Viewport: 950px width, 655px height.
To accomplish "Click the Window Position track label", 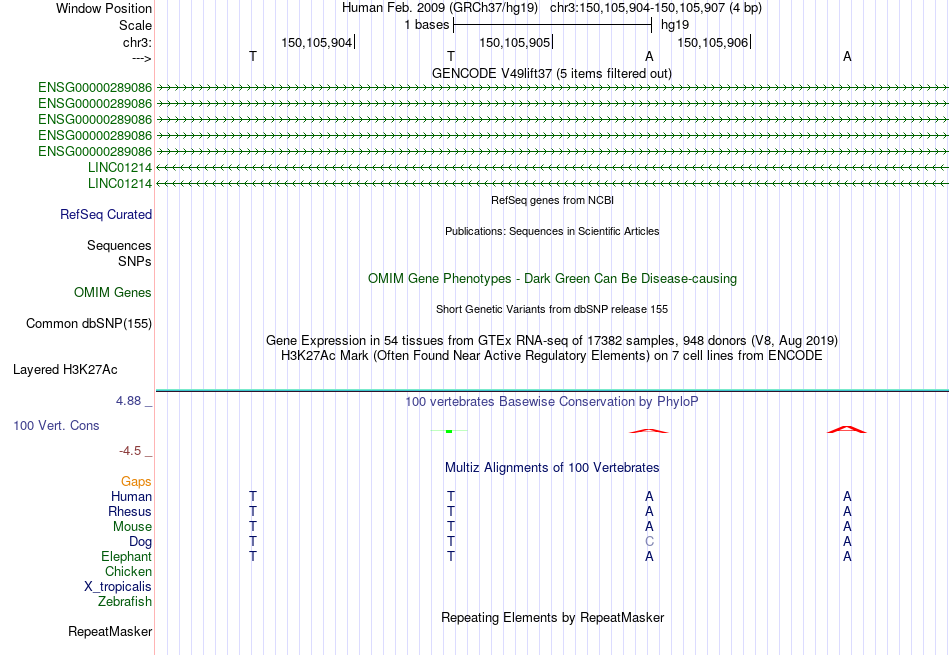I will (104, 8).
